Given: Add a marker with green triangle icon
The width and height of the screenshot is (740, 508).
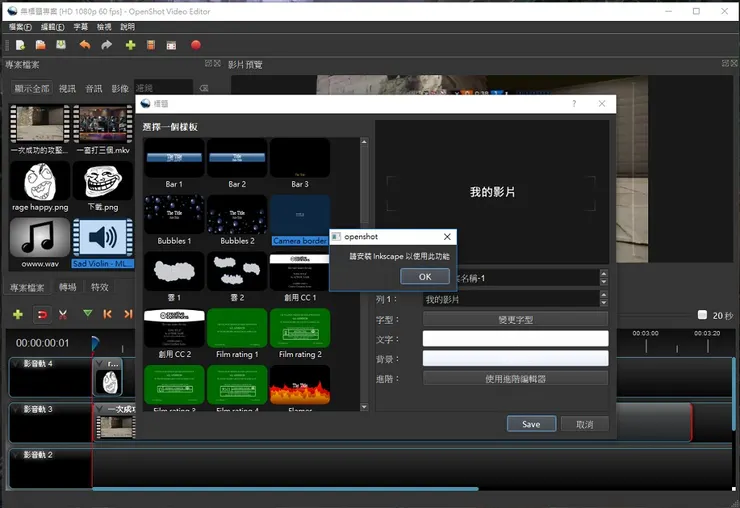Looking at the screenshot, I should pos(87,313).
